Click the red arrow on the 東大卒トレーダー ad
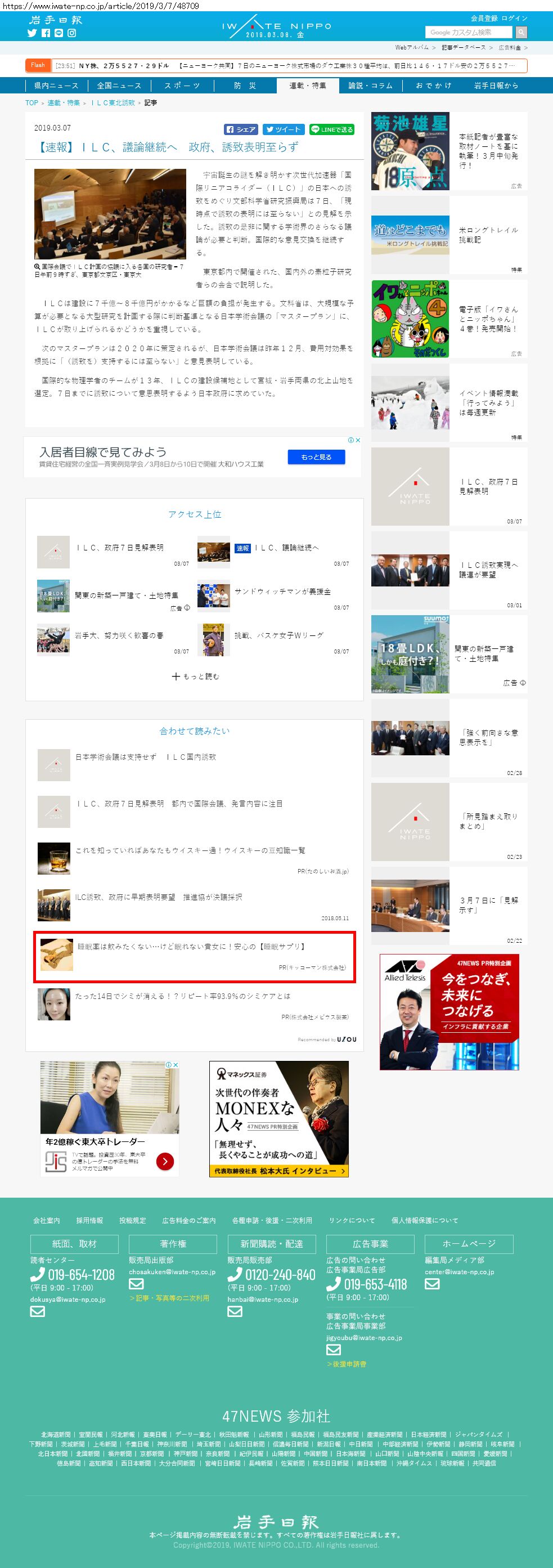This screenshot has width=553, height=1568. point(165,1162)
